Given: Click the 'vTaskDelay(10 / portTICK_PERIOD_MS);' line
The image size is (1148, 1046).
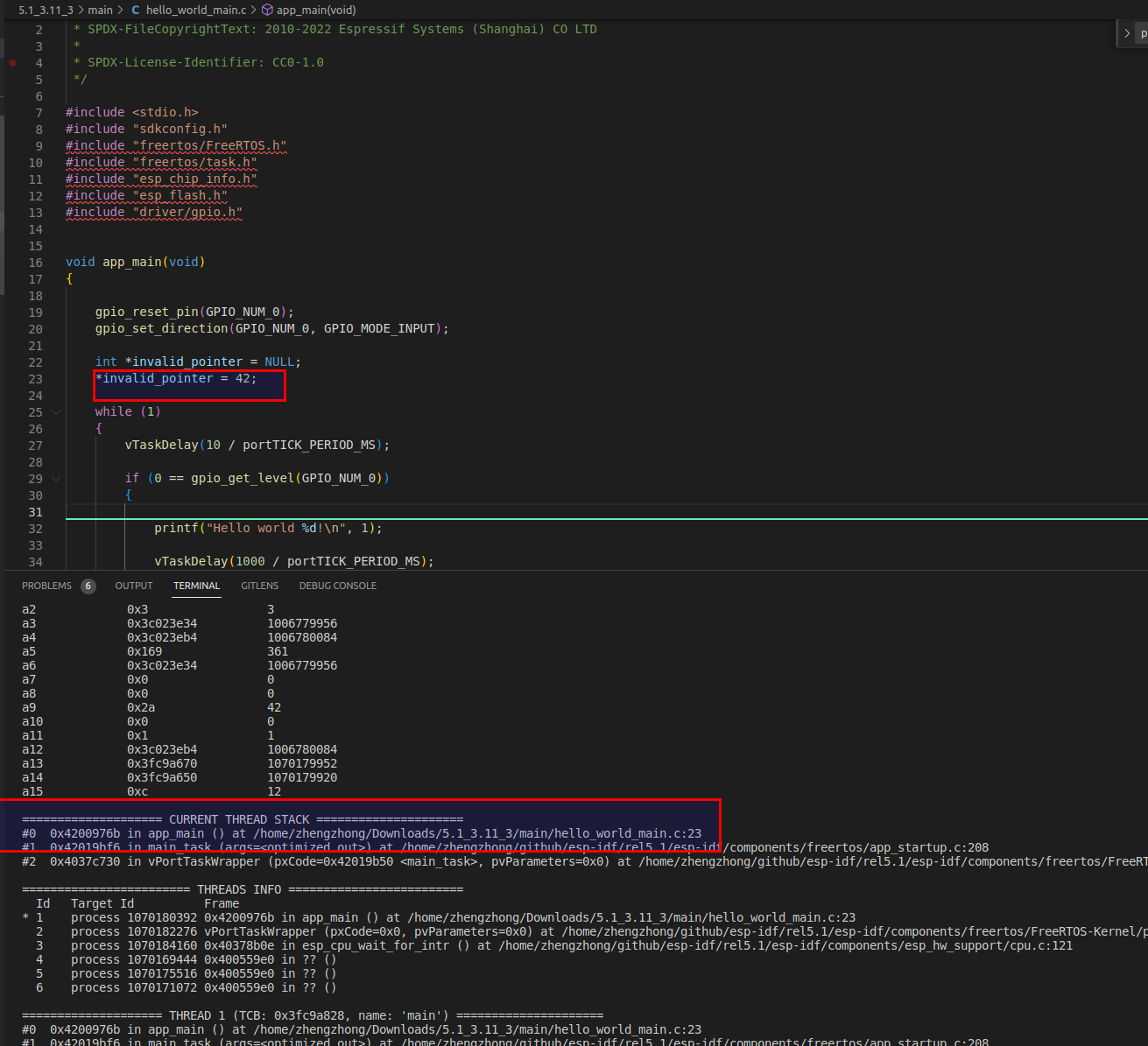Looking at the screenshot, I should coord(257,445).
